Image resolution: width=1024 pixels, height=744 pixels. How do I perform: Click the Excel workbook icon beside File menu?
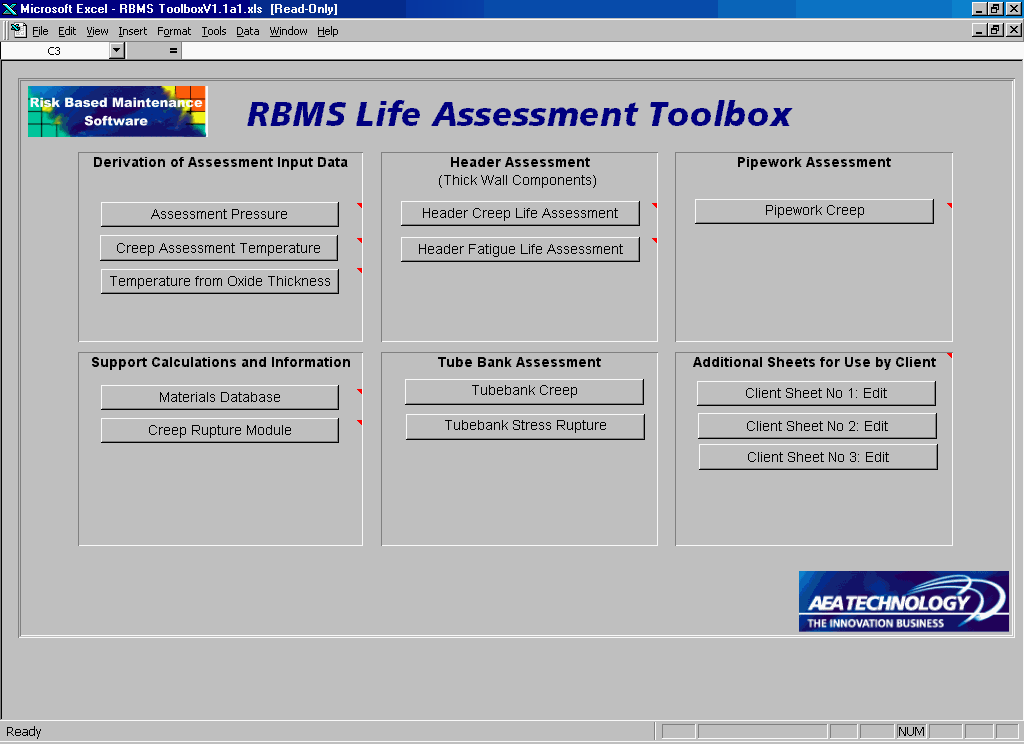(x=17, y=31)
